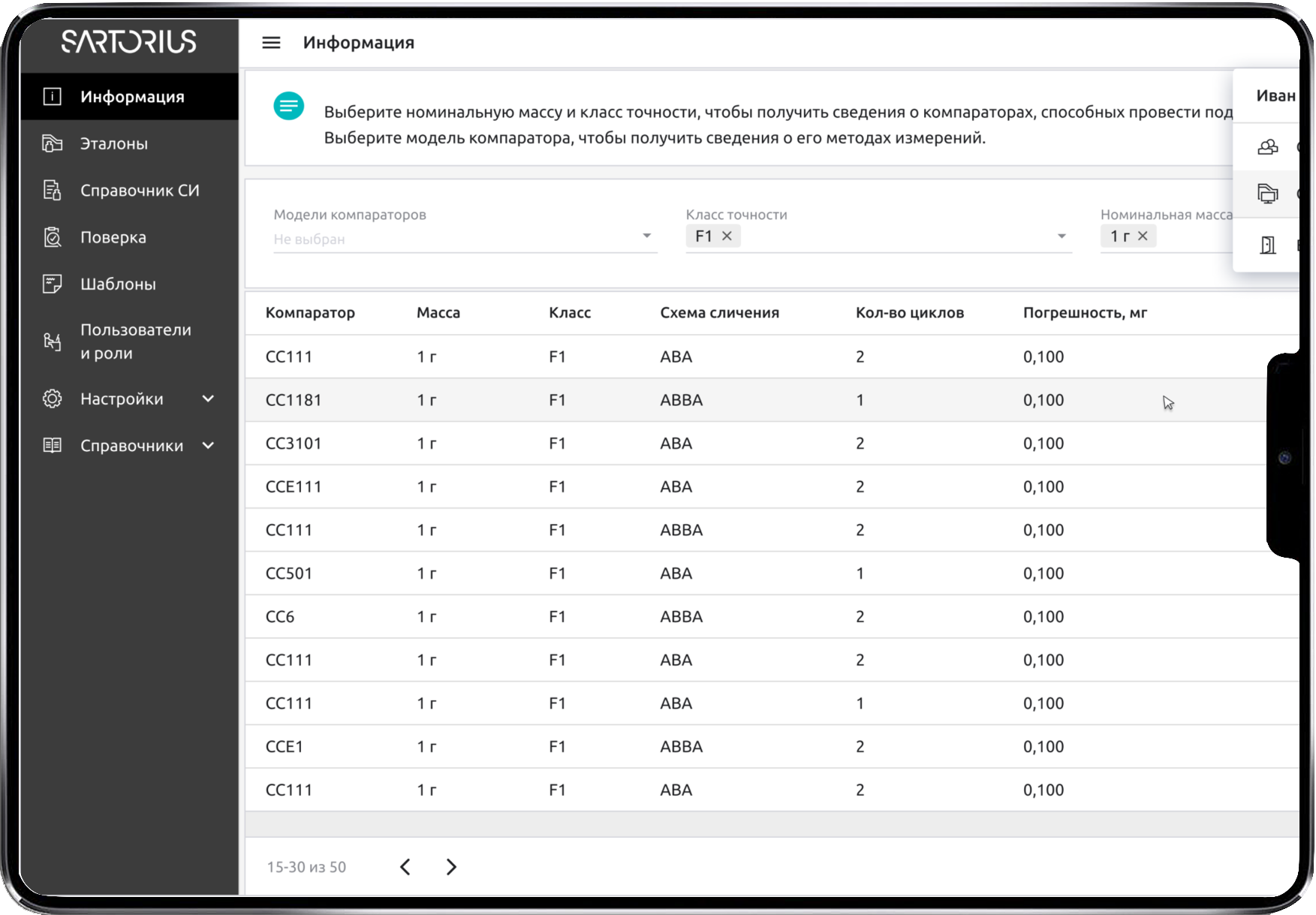Click the workstation icon in user menu
Image resolution: width=1316 pixels, height=915 pixels.
[1268, 195]
